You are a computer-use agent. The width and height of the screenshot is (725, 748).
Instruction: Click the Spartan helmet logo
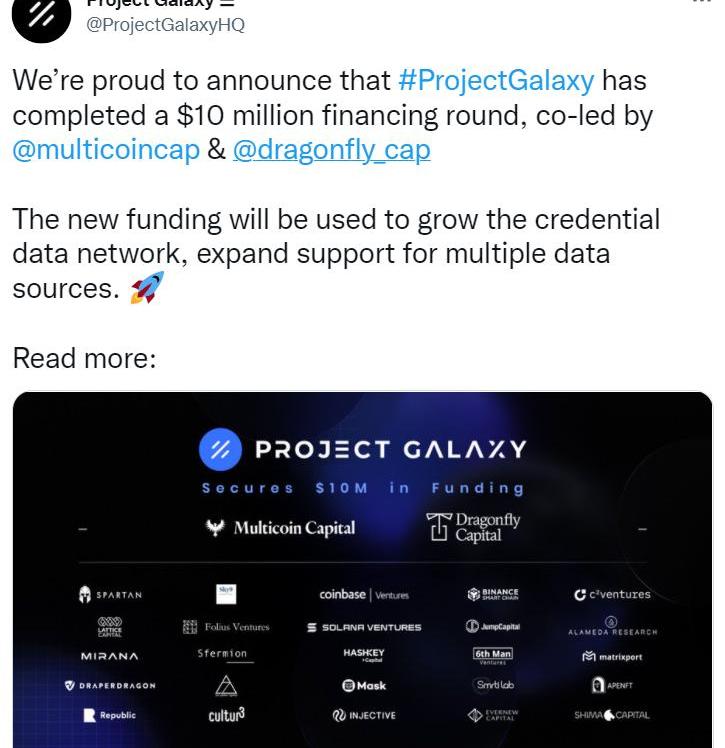[x=110, y=595]
